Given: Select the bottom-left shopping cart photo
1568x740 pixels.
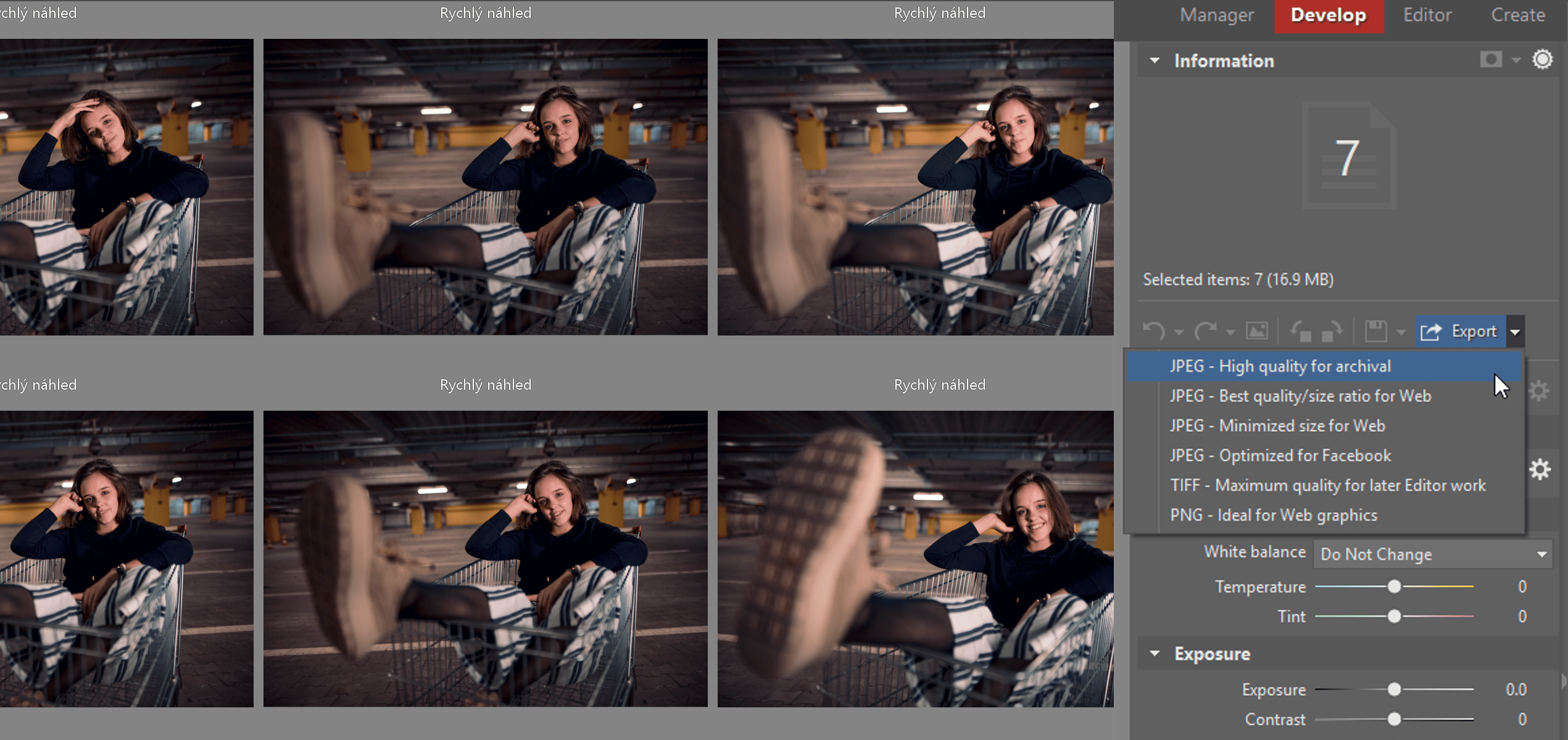Looking at the screenshot, I should [x=126, y=559].
